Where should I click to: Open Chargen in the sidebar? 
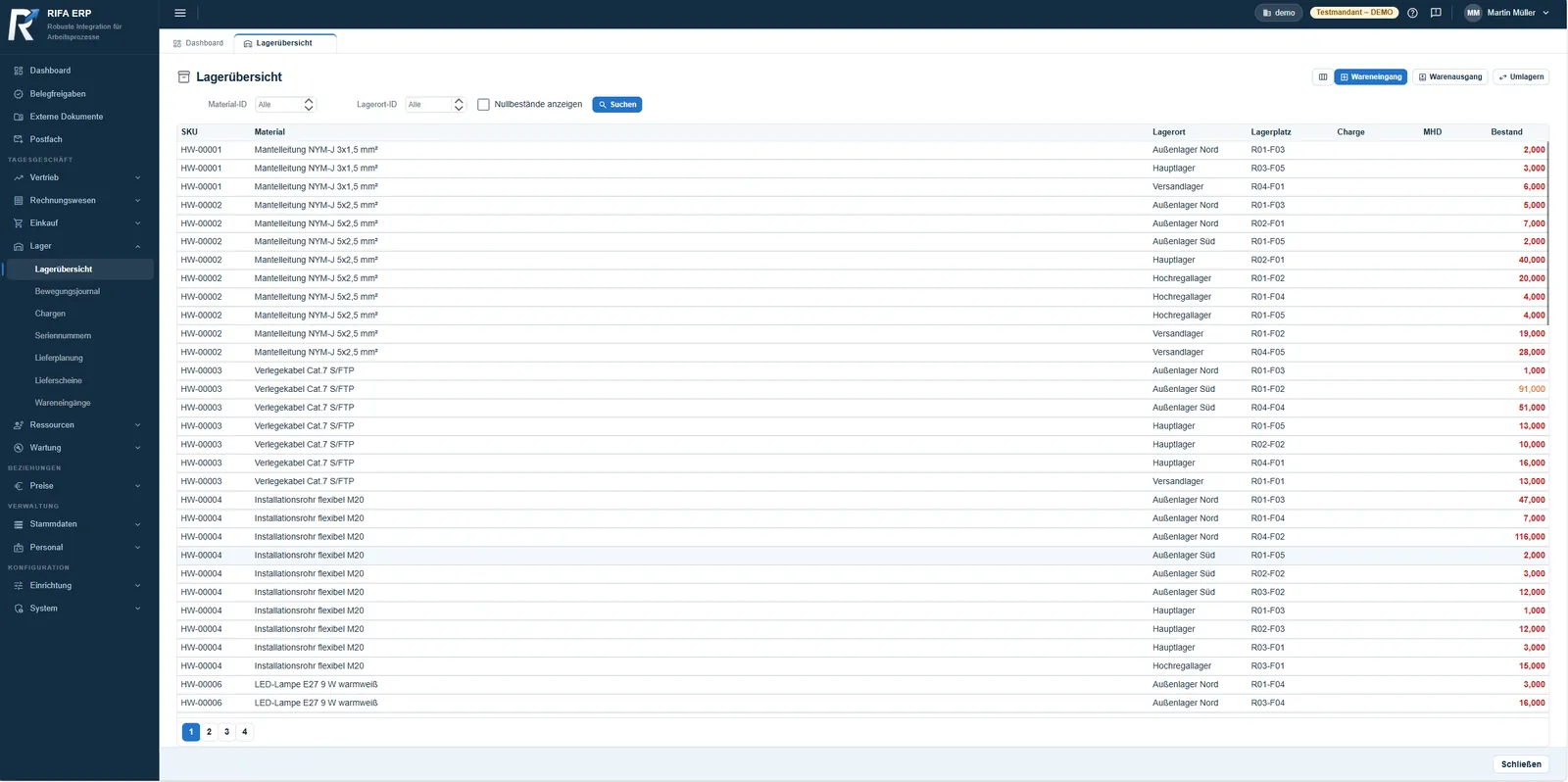(50, 314)
